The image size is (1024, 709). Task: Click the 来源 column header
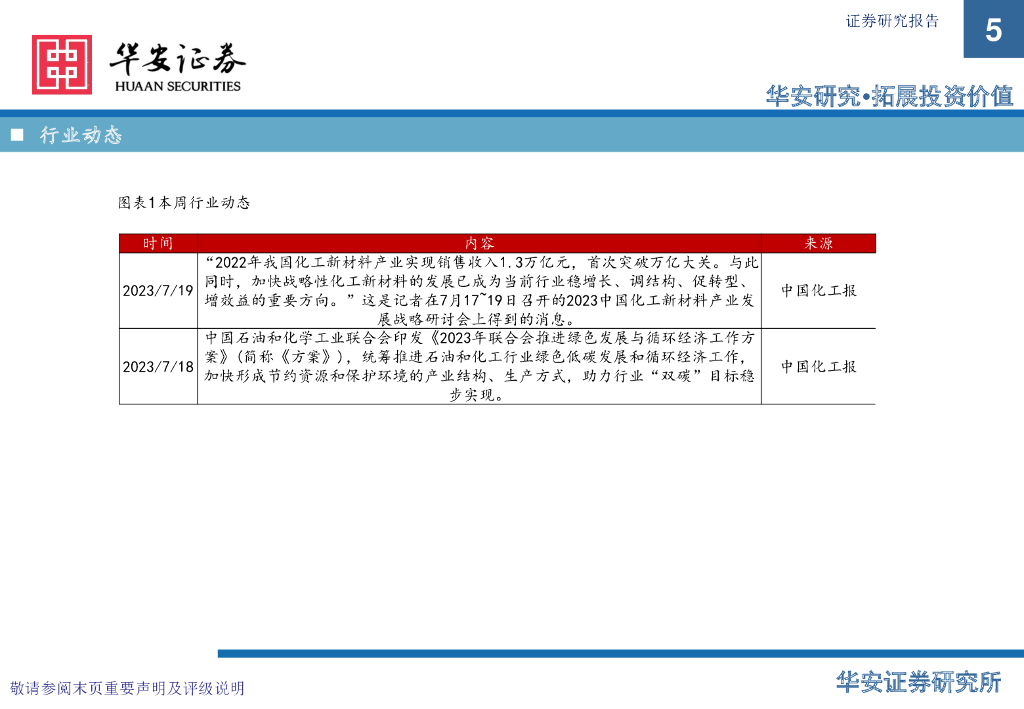818,244
